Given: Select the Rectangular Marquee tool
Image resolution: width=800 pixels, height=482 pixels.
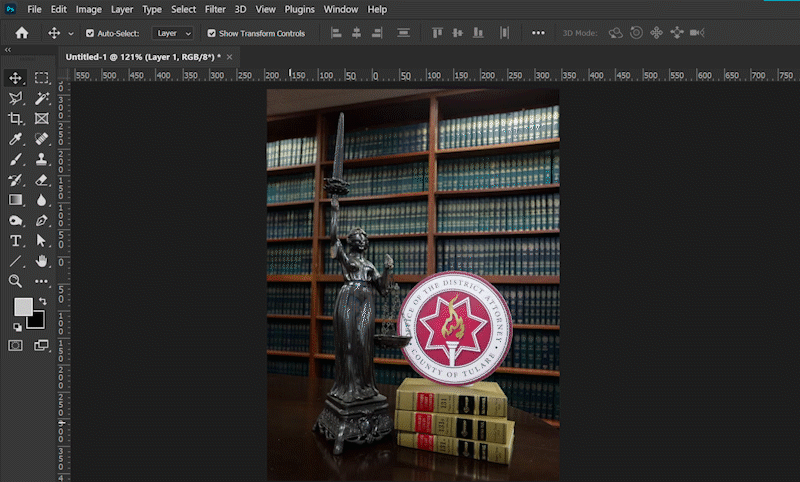Looking at the screenshot, I should 41,78.
